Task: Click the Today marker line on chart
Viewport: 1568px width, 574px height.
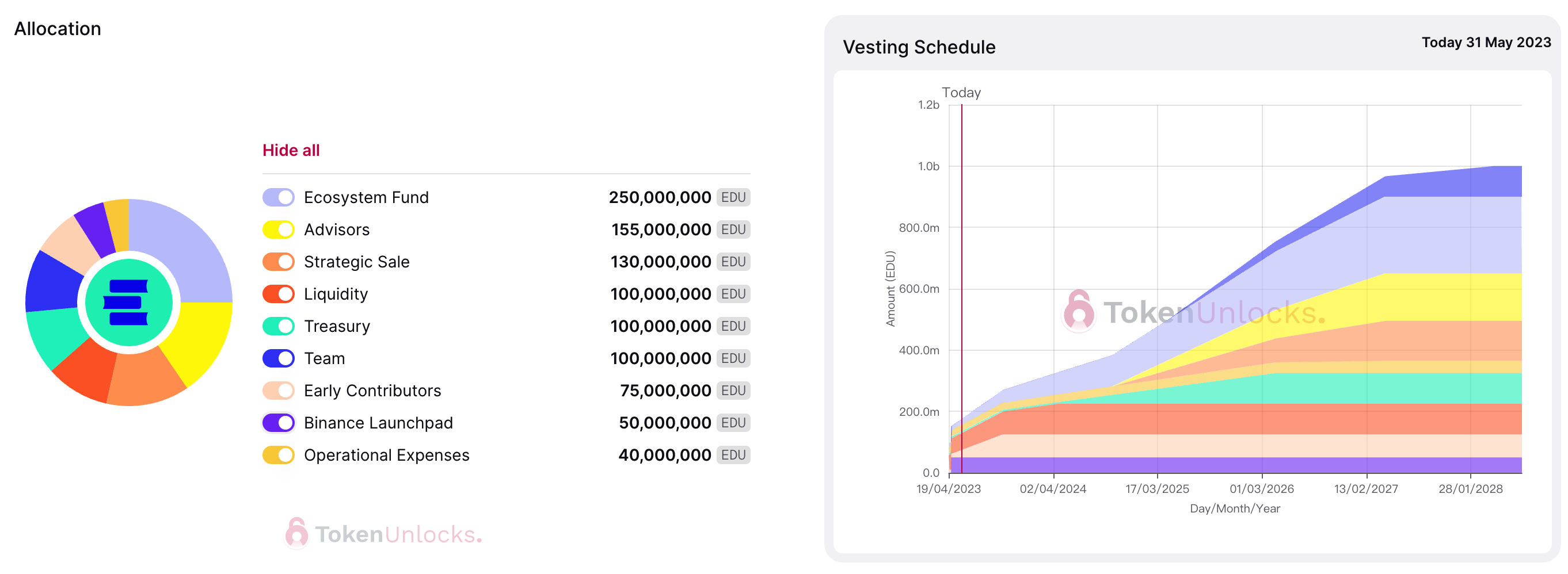Action: (x=962, y=289)
